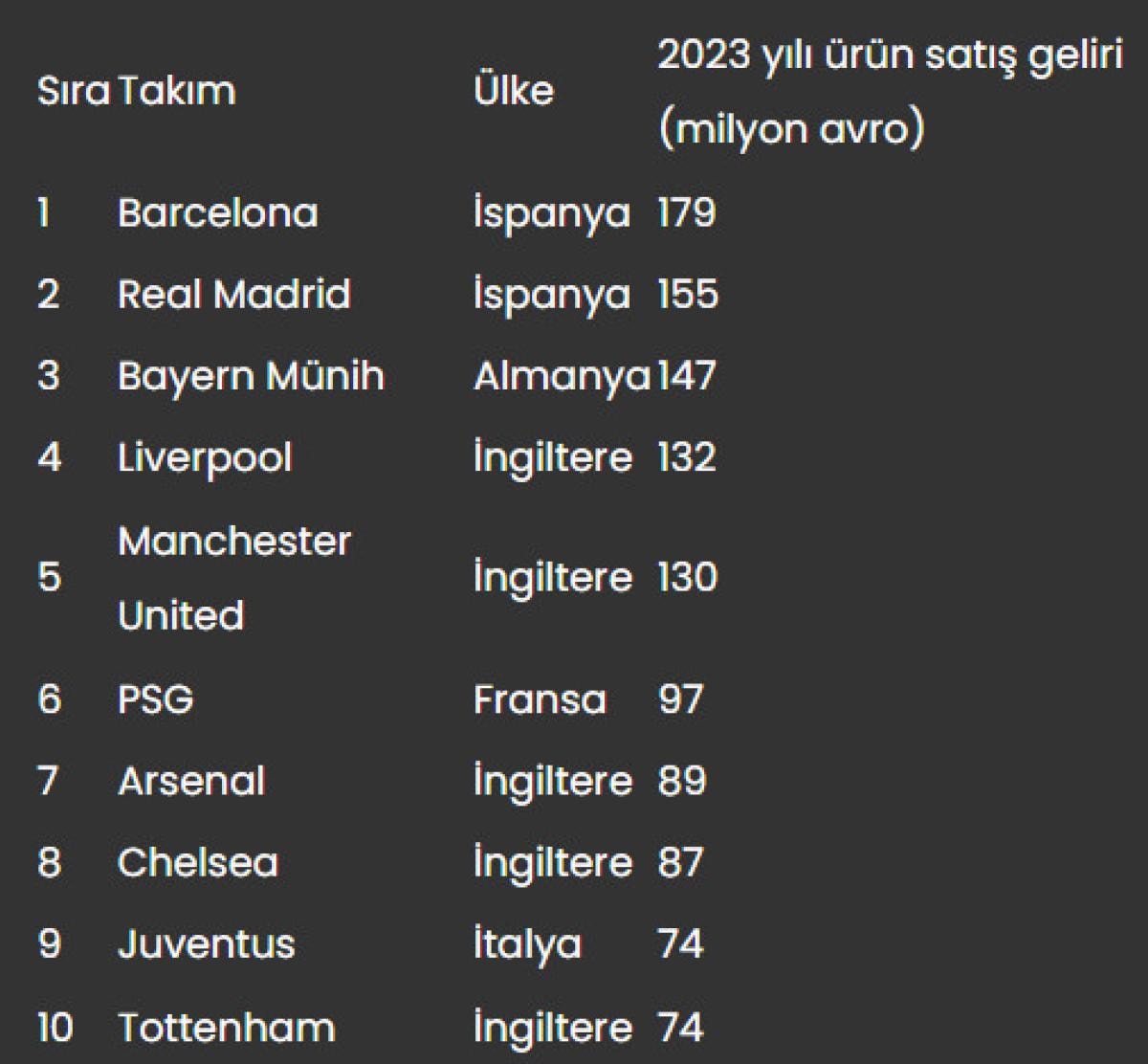Select the Tottenham team cell
The height and width of the screenshot is (1064, 1148).
(227, 1028)
